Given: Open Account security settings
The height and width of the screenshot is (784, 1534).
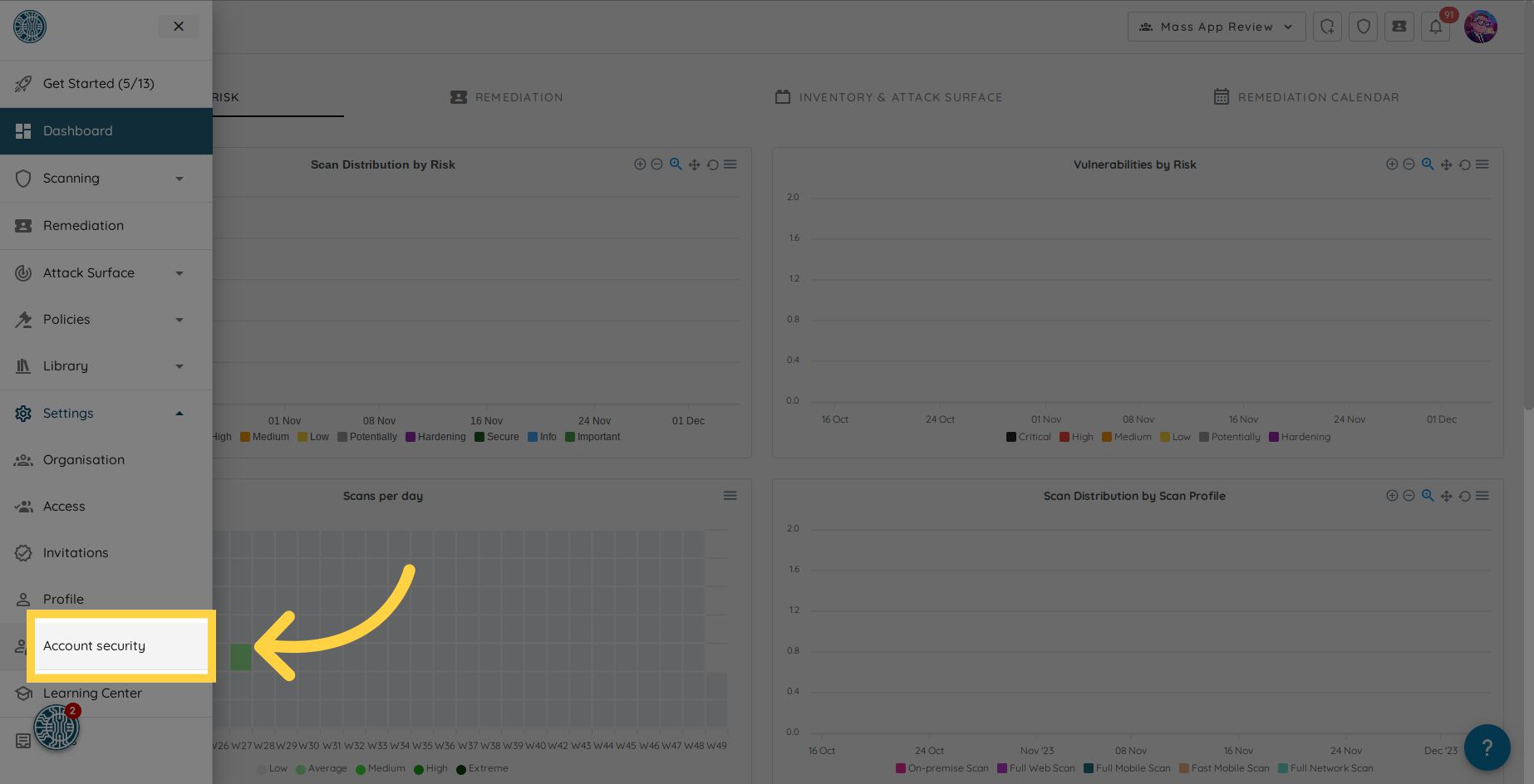Looking at the screenshot, I should point(95,646).
